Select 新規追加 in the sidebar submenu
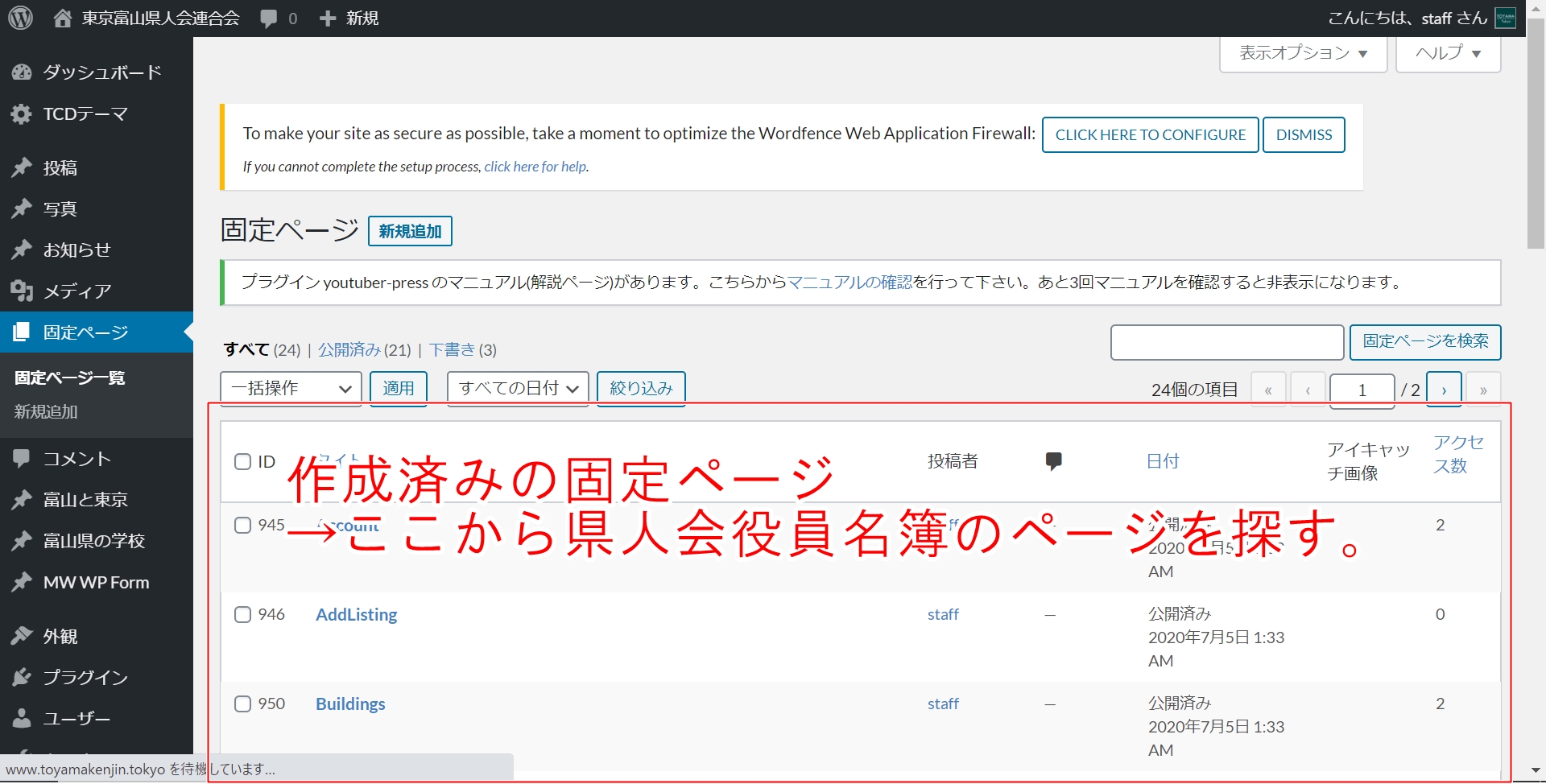The width and height of the screenshot is (1546, 784). point(46,412)
